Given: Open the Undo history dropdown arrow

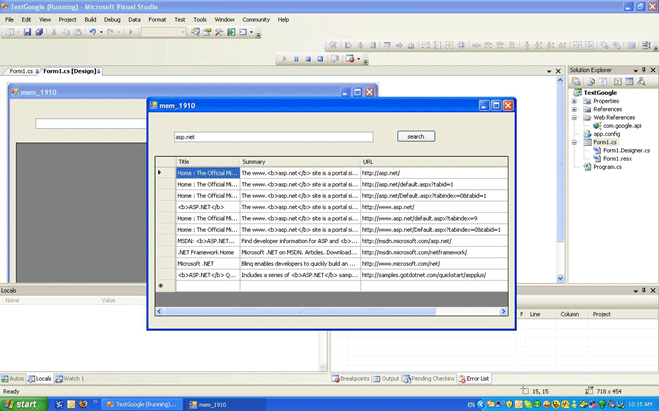Looking at the screenshot, I should (x=101, y=32).
